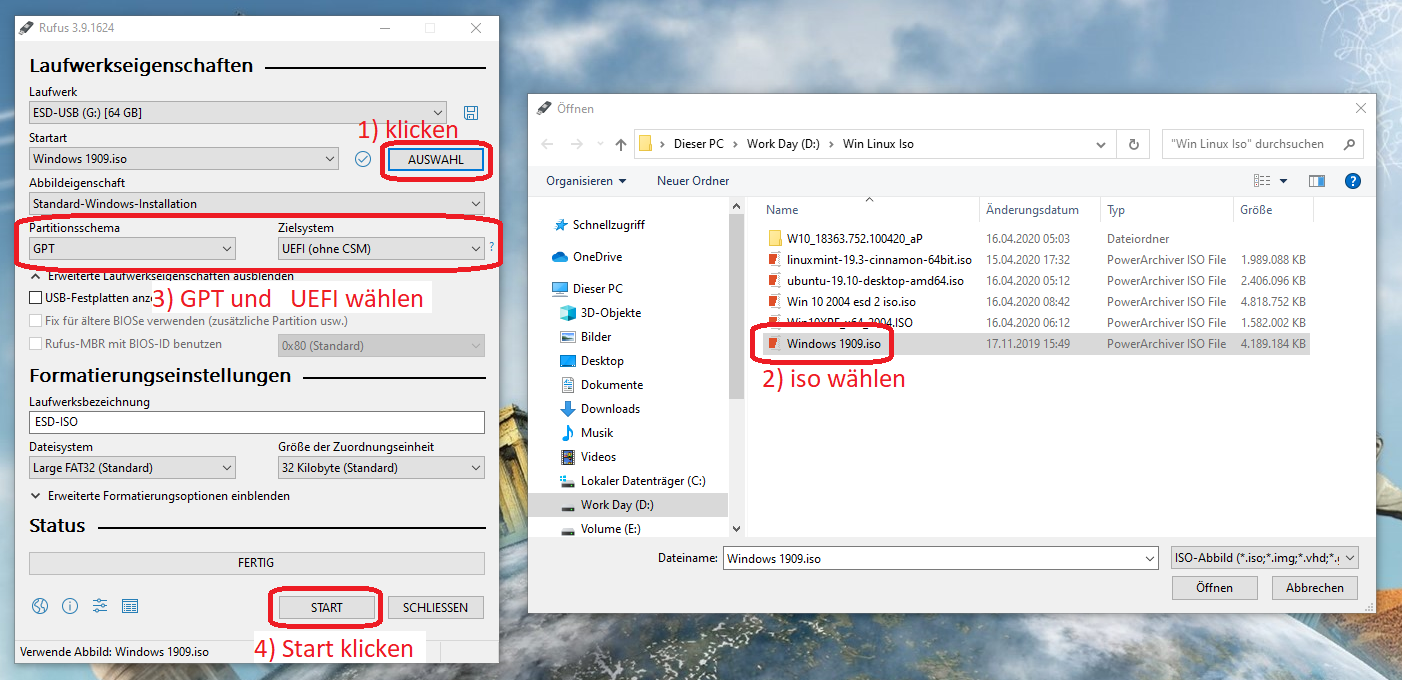Click the sidebar scrollbar down arrow
The height and width of the screenshot is (680, 1402).
[737, 529]
